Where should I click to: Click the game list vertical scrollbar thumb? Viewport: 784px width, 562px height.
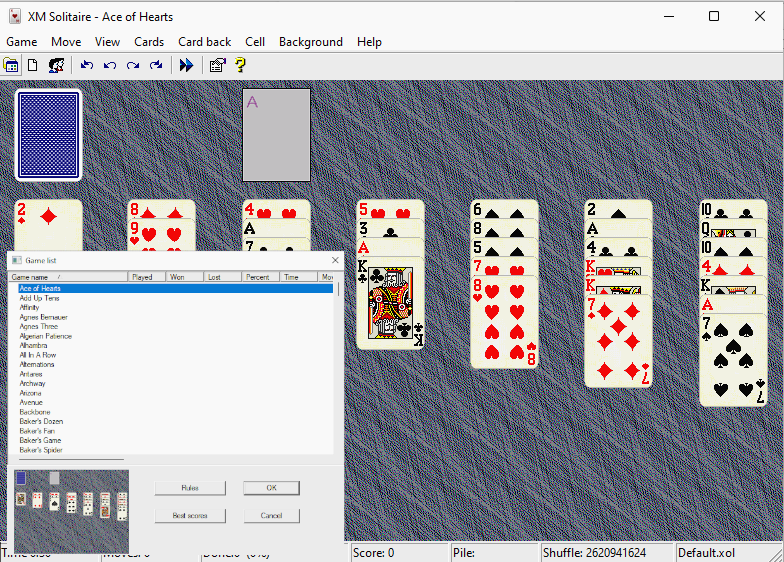[338, 289]
